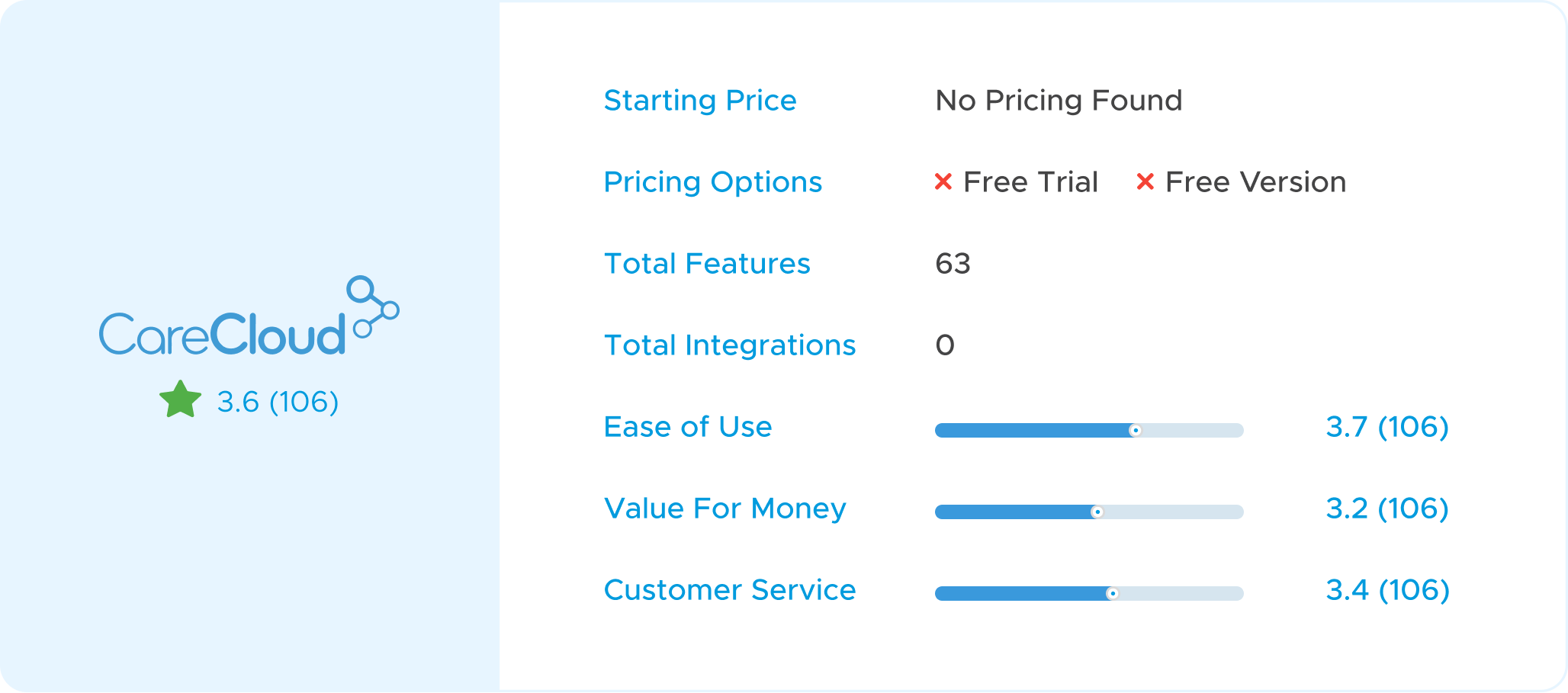
Task: Click the red X beside Free Version
Action: (x=1145, y=181)
